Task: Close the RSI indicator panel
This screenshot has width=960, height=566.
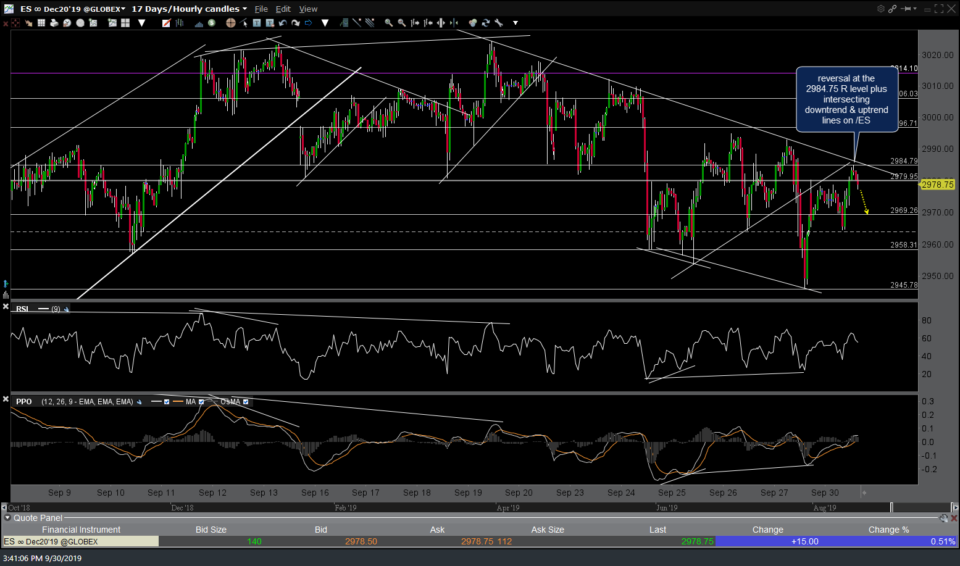Action: tap(6, 306)
